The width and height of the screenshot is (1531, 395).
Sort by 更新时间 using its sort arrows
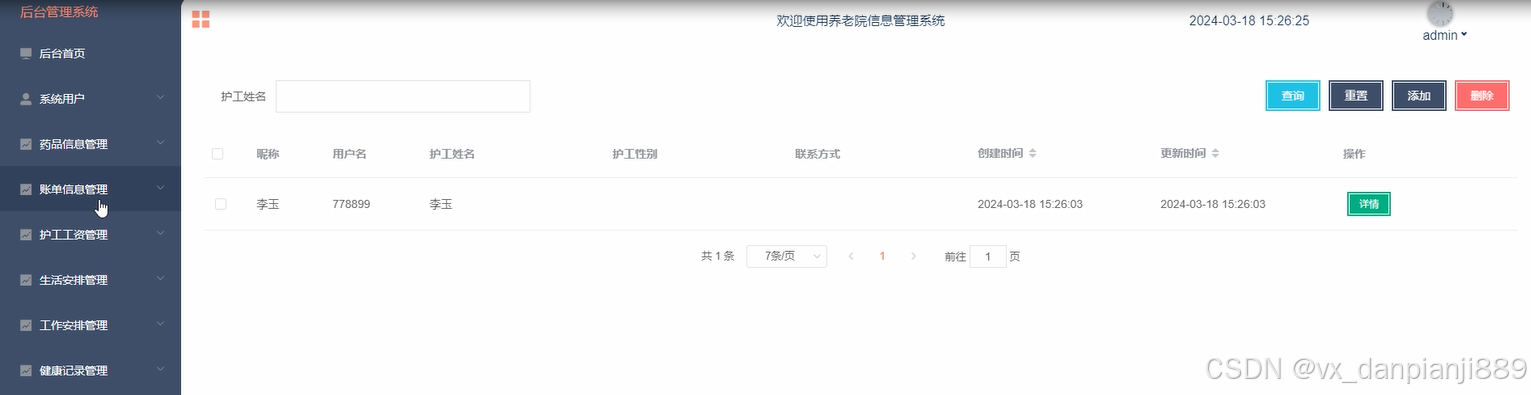click(x=1215, y=154)
